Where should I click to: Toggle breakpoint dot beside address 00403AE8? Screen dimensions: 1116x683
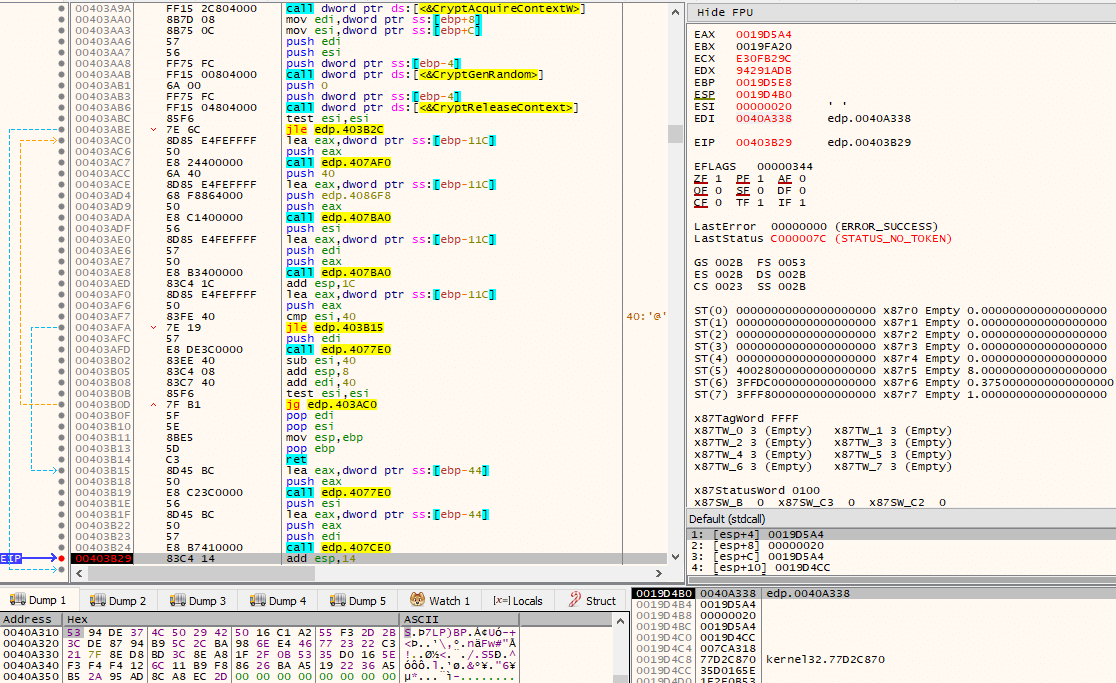[61, 272]
